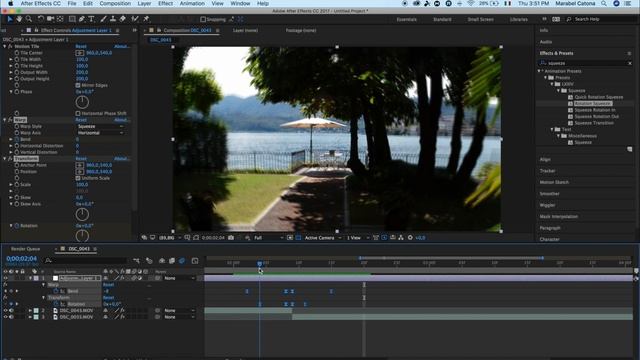
Task: Collapse the Motion Tile effect group
Action: 4,47
